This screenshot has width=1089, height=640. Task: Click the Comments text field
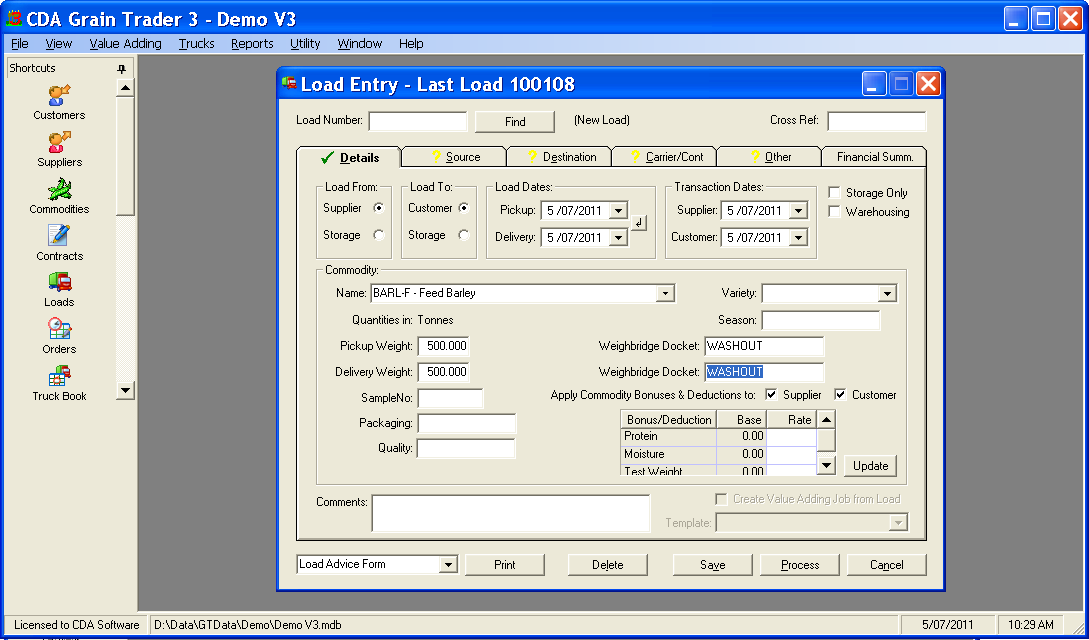click(x=510, y=513)
